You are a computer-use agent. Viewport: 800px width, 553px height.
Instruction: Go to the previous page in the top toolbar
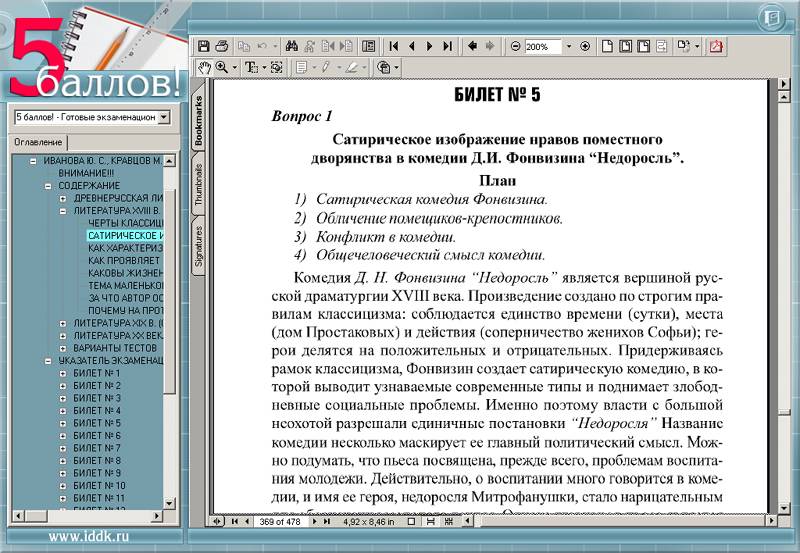click(x=412, y=46)
